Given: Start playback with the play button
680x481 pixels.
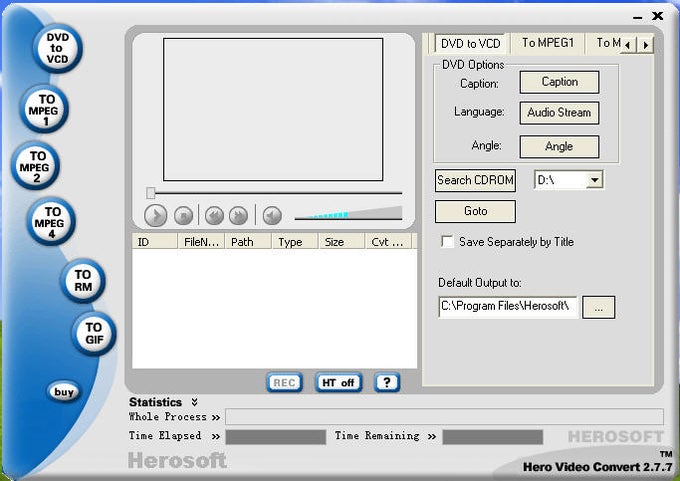Looking at the screenshot, I should point(155,215).
